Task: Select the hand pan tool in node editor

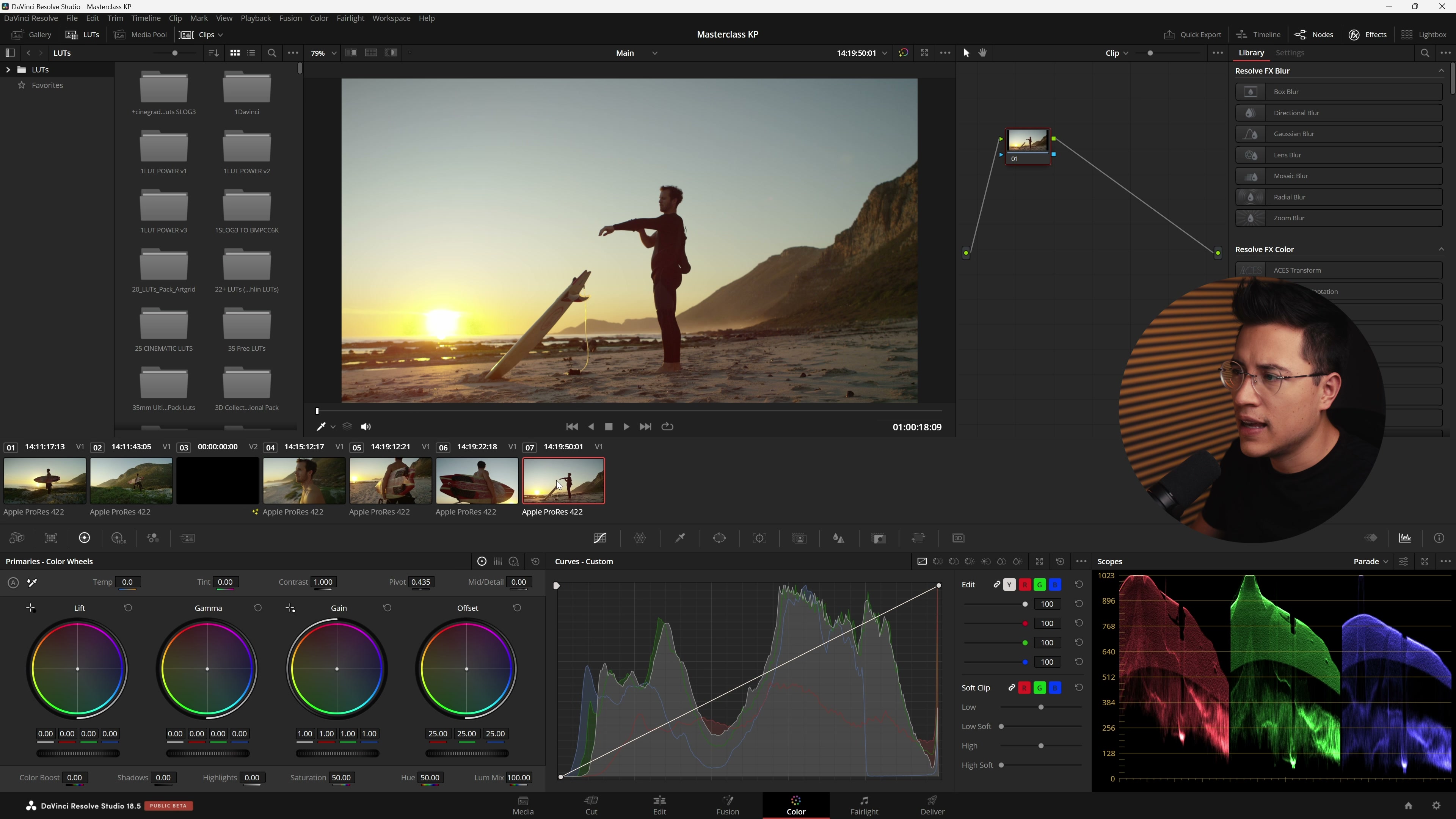Action: tap(983, 53)
